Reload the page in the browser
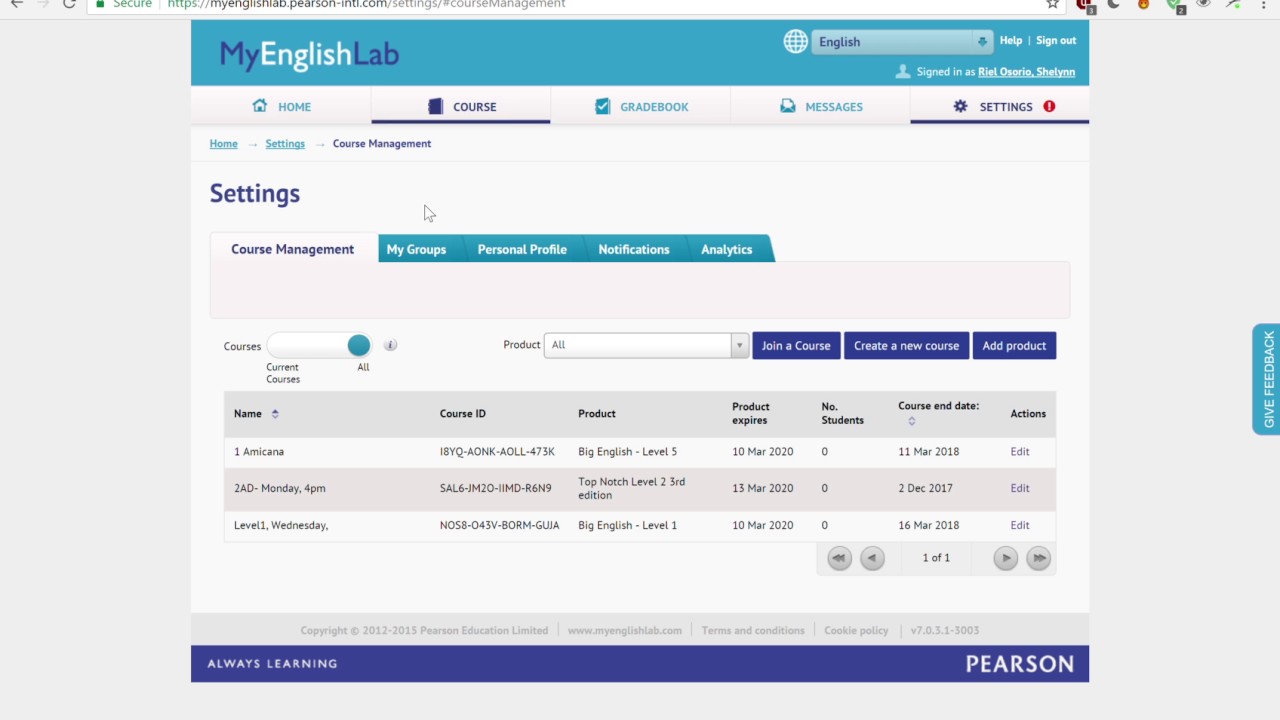The image size is (1280, 720). (x=69, y=4)
